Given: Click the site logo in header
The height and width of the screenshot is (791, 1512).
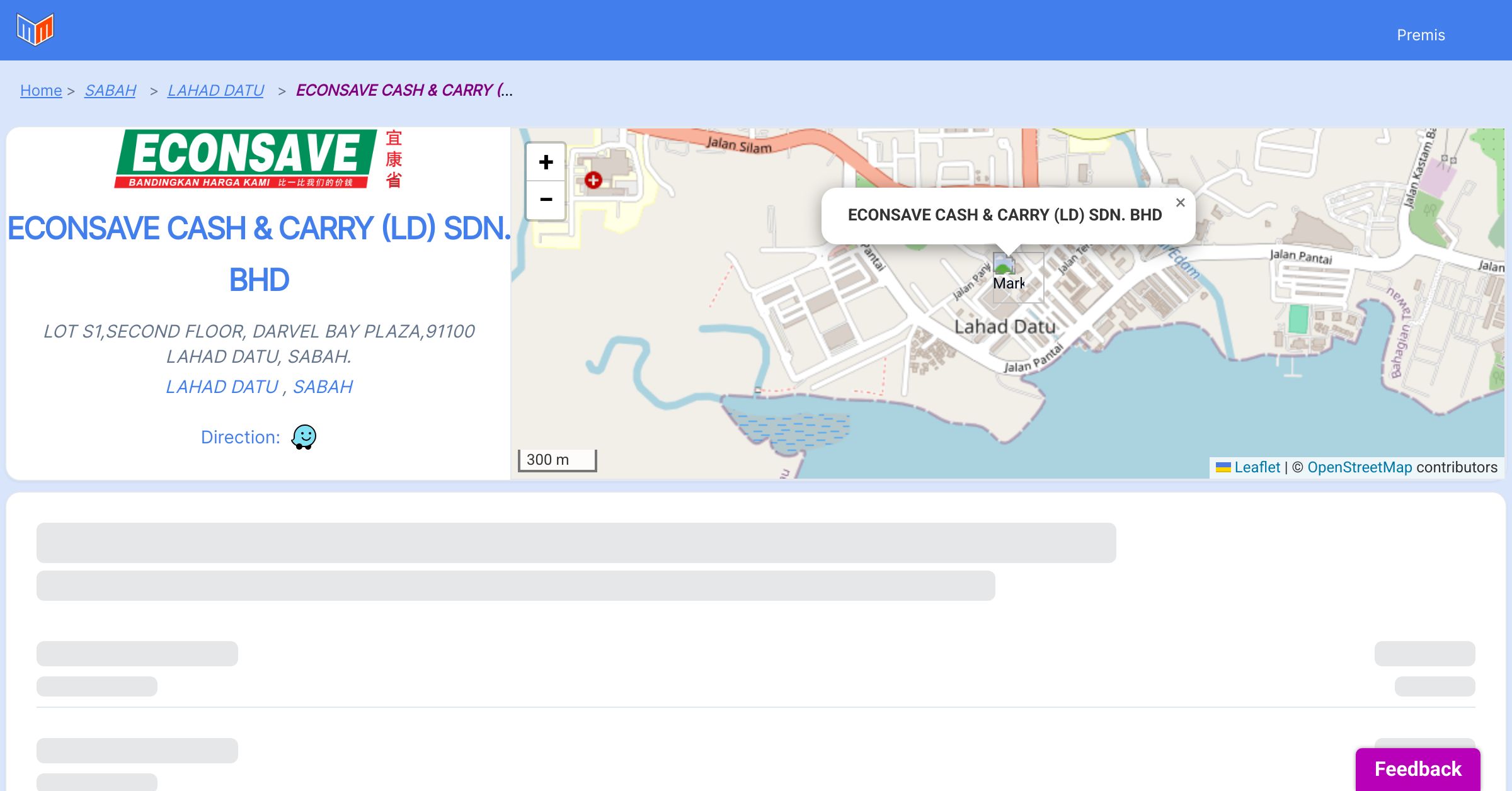Looking at the screenshot, I should pos(35,30).
